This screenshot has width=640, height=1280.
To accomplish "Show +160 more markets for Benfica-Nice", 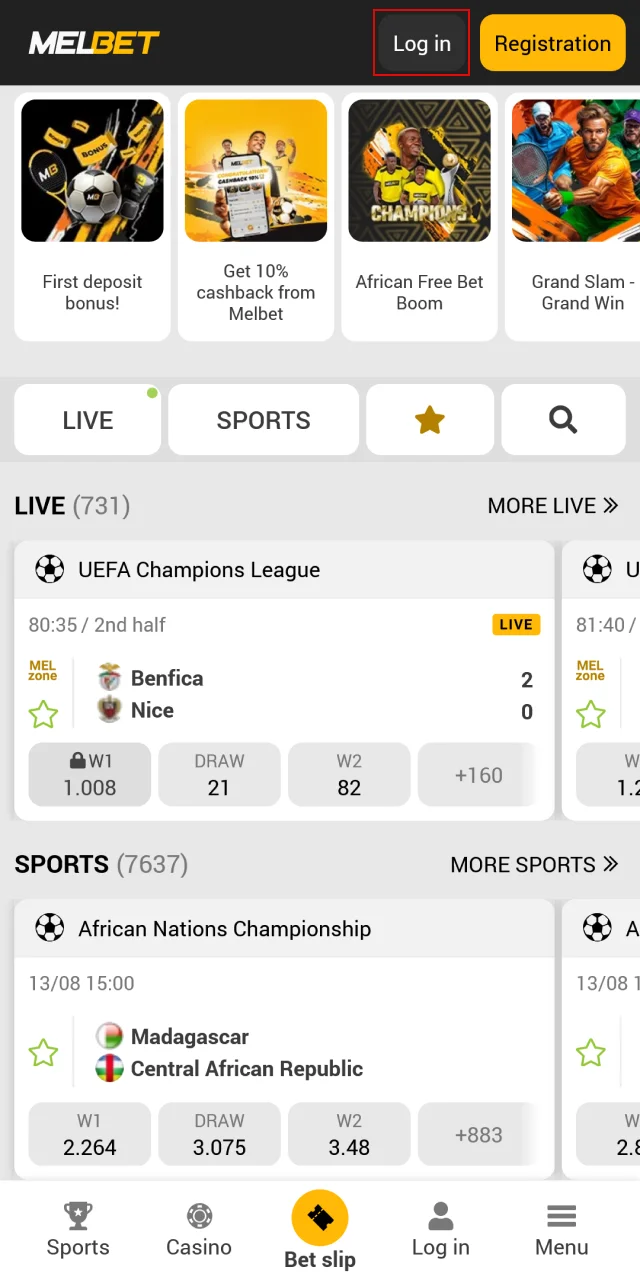I will click(x=478, y=775).
